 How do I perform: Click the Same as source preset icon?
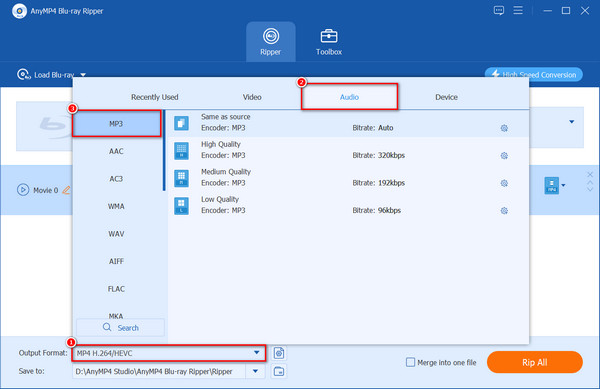pyautogui.click(x=181, y=123)
